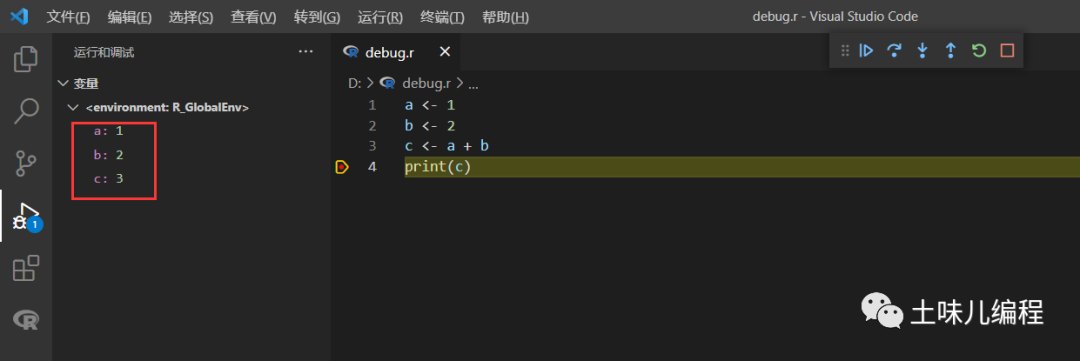Open the Explorer view in activity bar
Viewport: 1080px width, 361px height.
(25, 59)
